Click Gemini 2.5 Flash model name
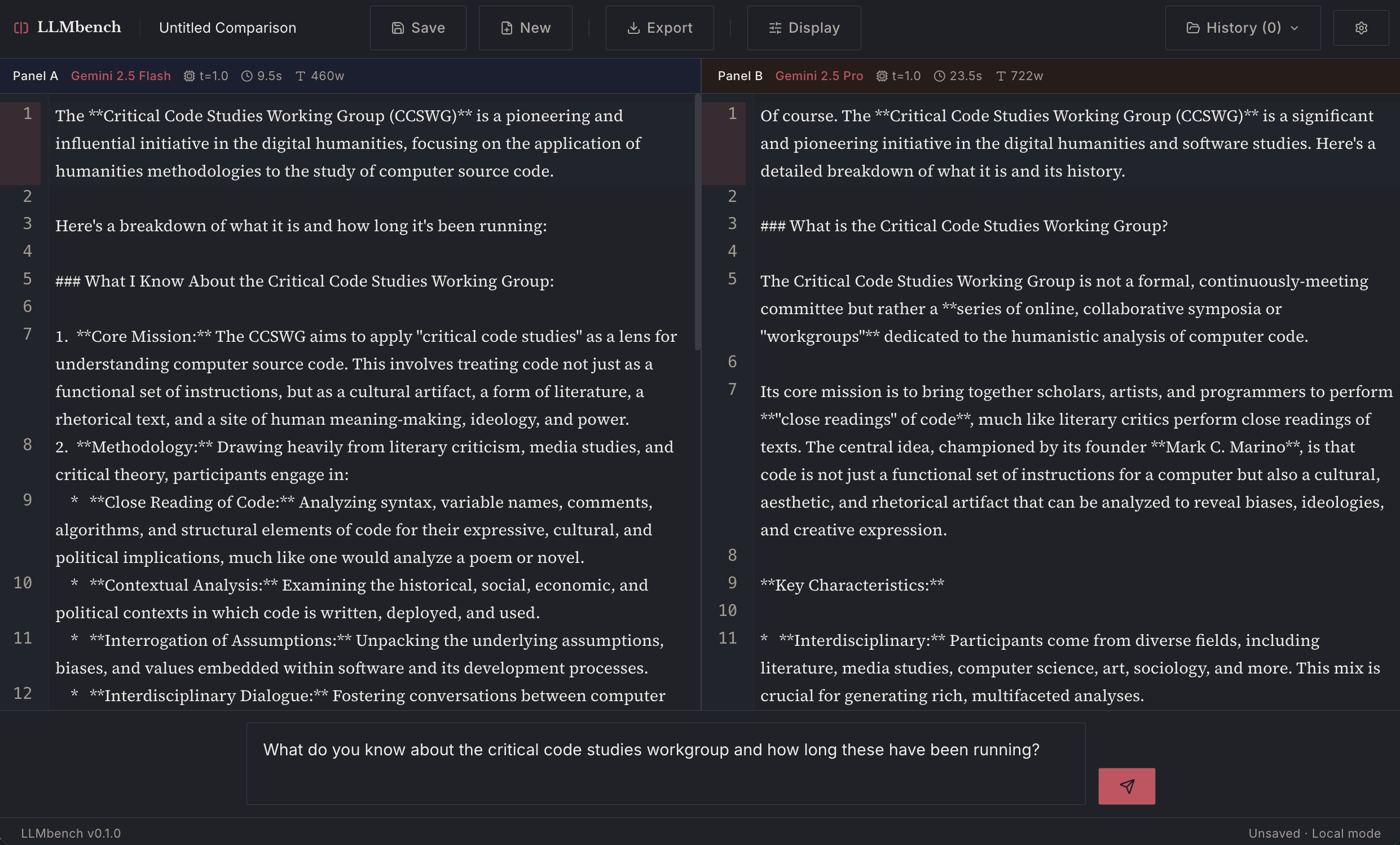The image size is (1400, 845). (121, 76)
